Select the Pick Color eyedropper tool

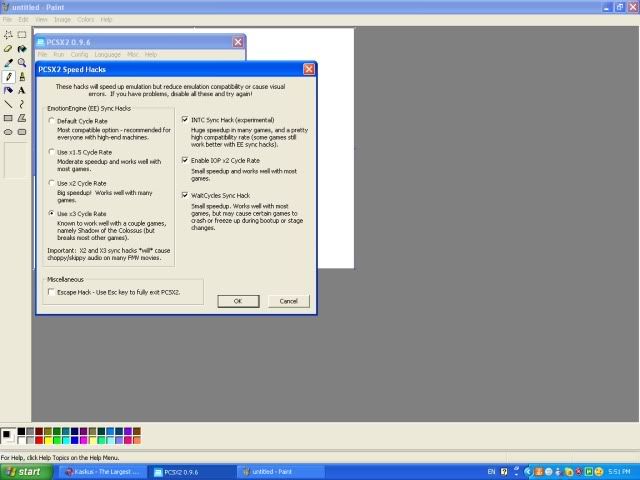click(x=8, y=62)
